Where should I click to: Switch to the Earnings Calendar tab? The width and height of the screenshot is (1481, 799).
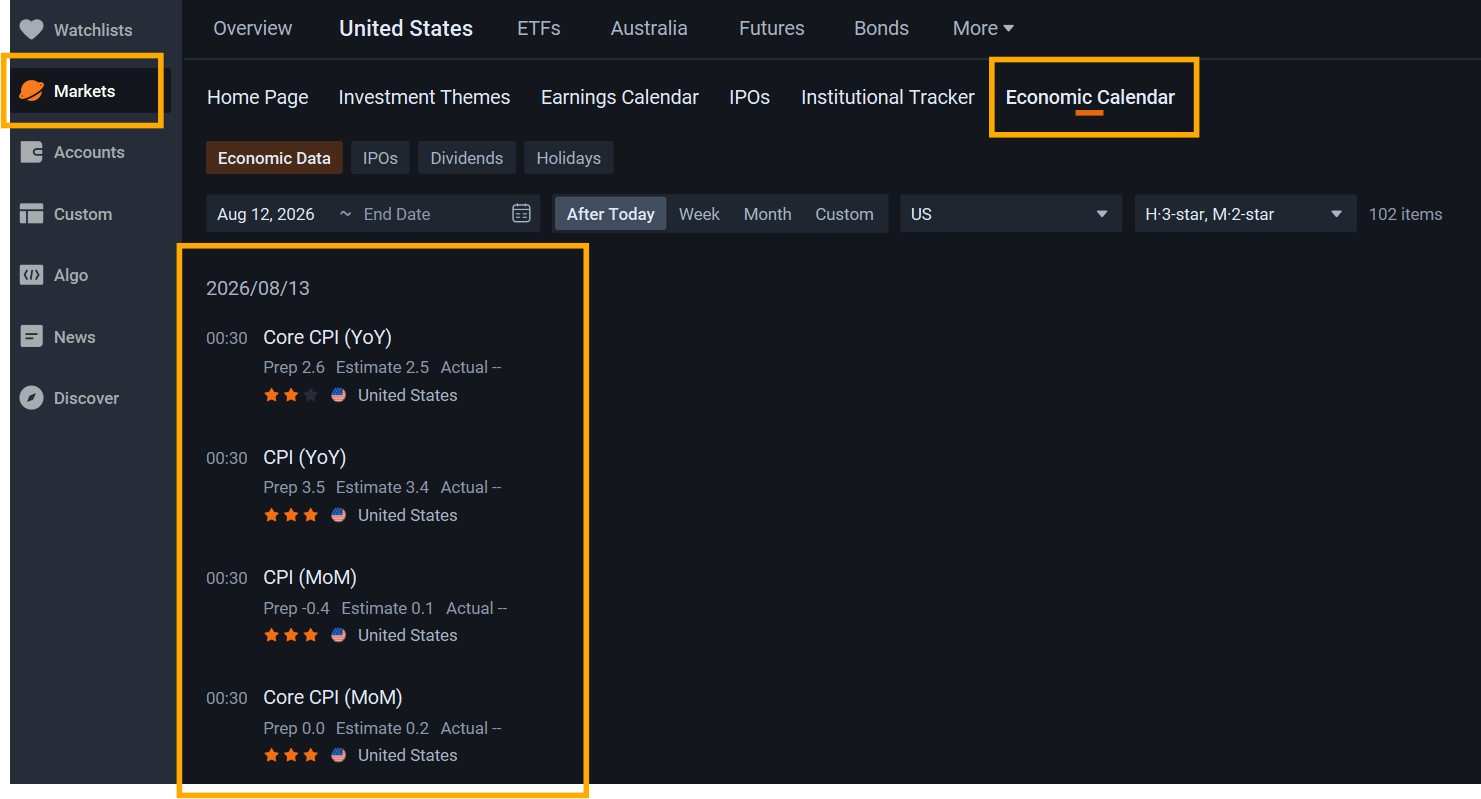click(x=619, y=97)
